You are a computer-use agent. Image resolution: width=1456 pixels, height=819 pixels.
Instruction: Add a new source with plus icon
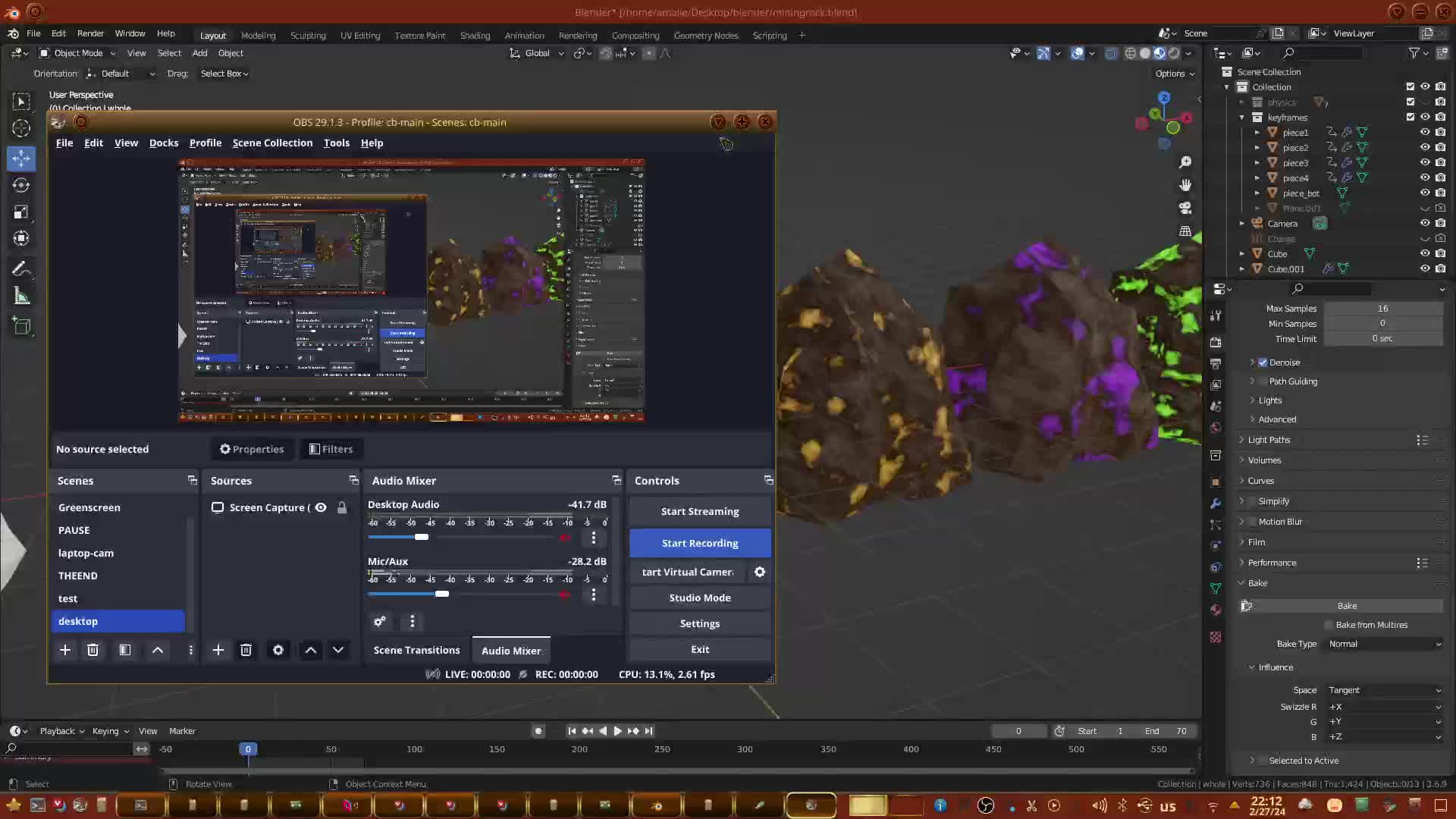218,650
